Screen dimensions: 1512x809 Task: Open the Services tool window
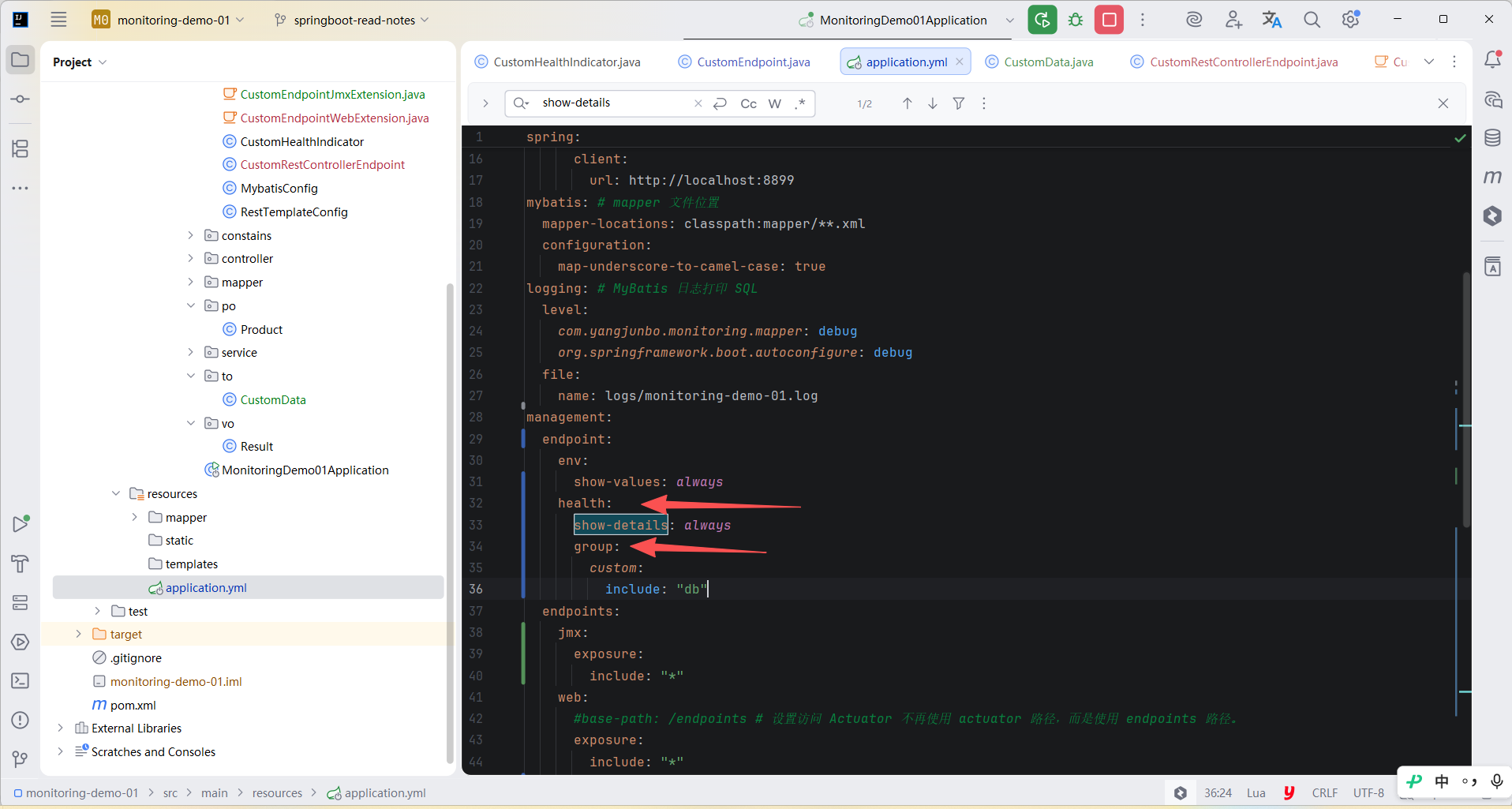pyautogui.click(x=21, y=603)
